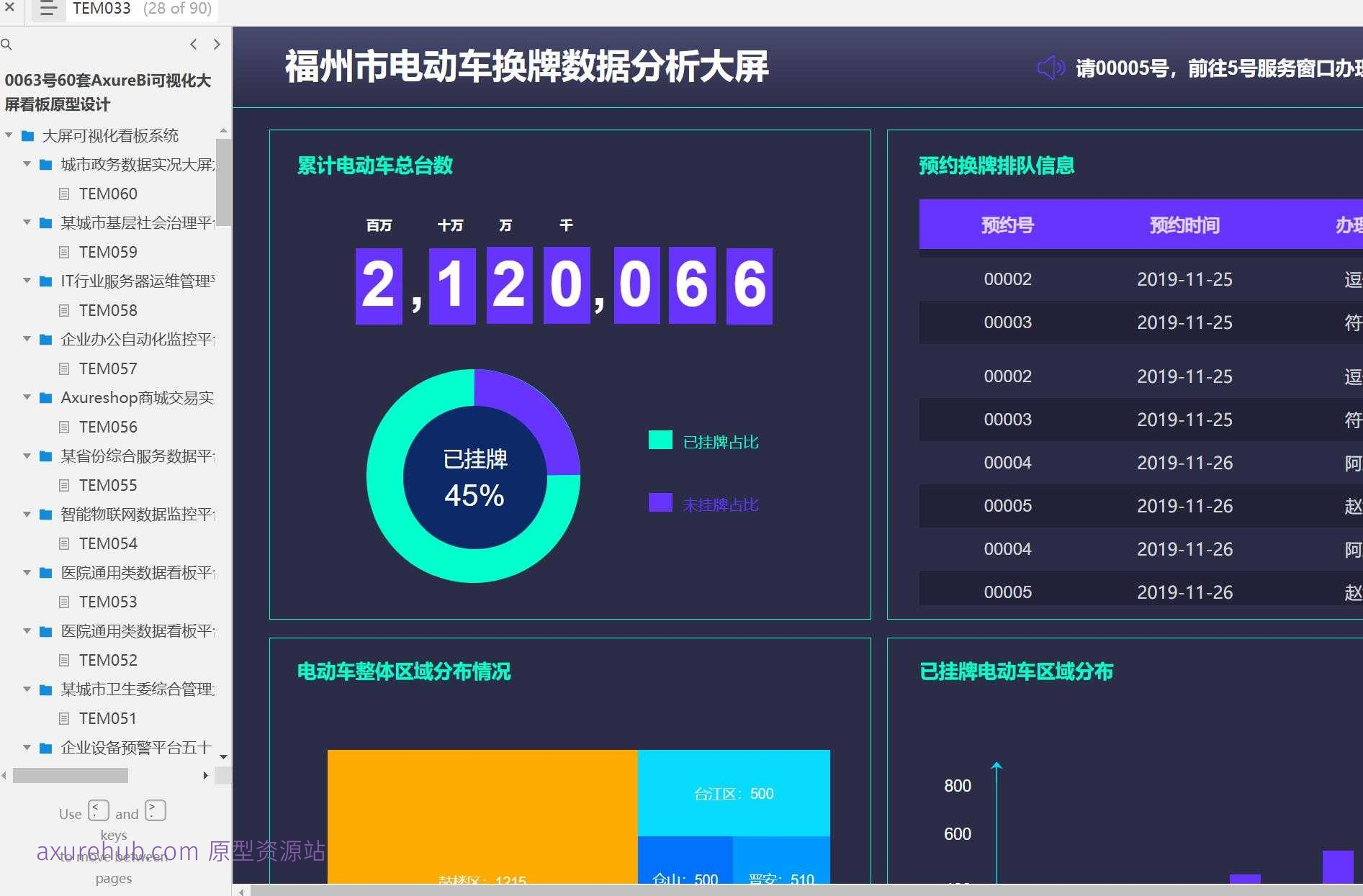
Task: Close the sidebar with the X icon
Action: click(x=9, y=7)
